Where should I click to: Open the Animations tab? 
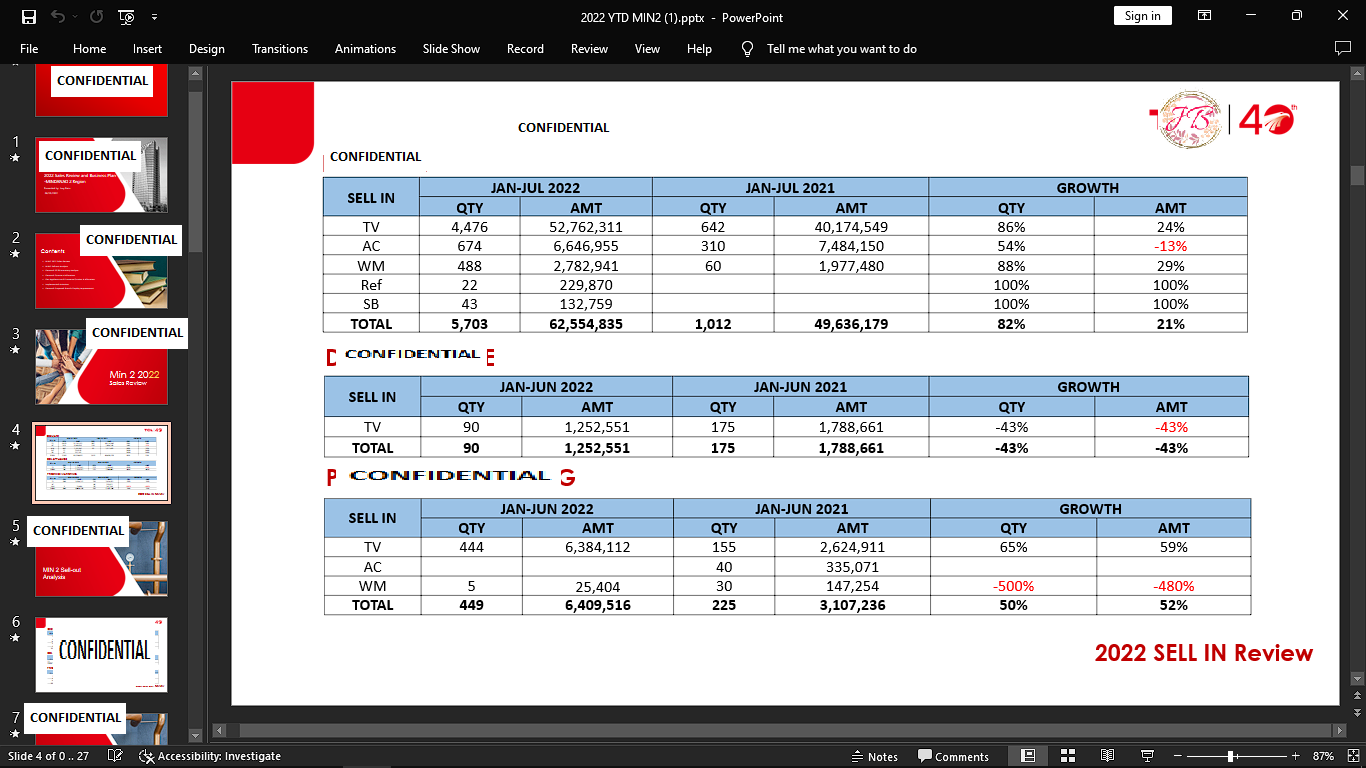[365, 48]
